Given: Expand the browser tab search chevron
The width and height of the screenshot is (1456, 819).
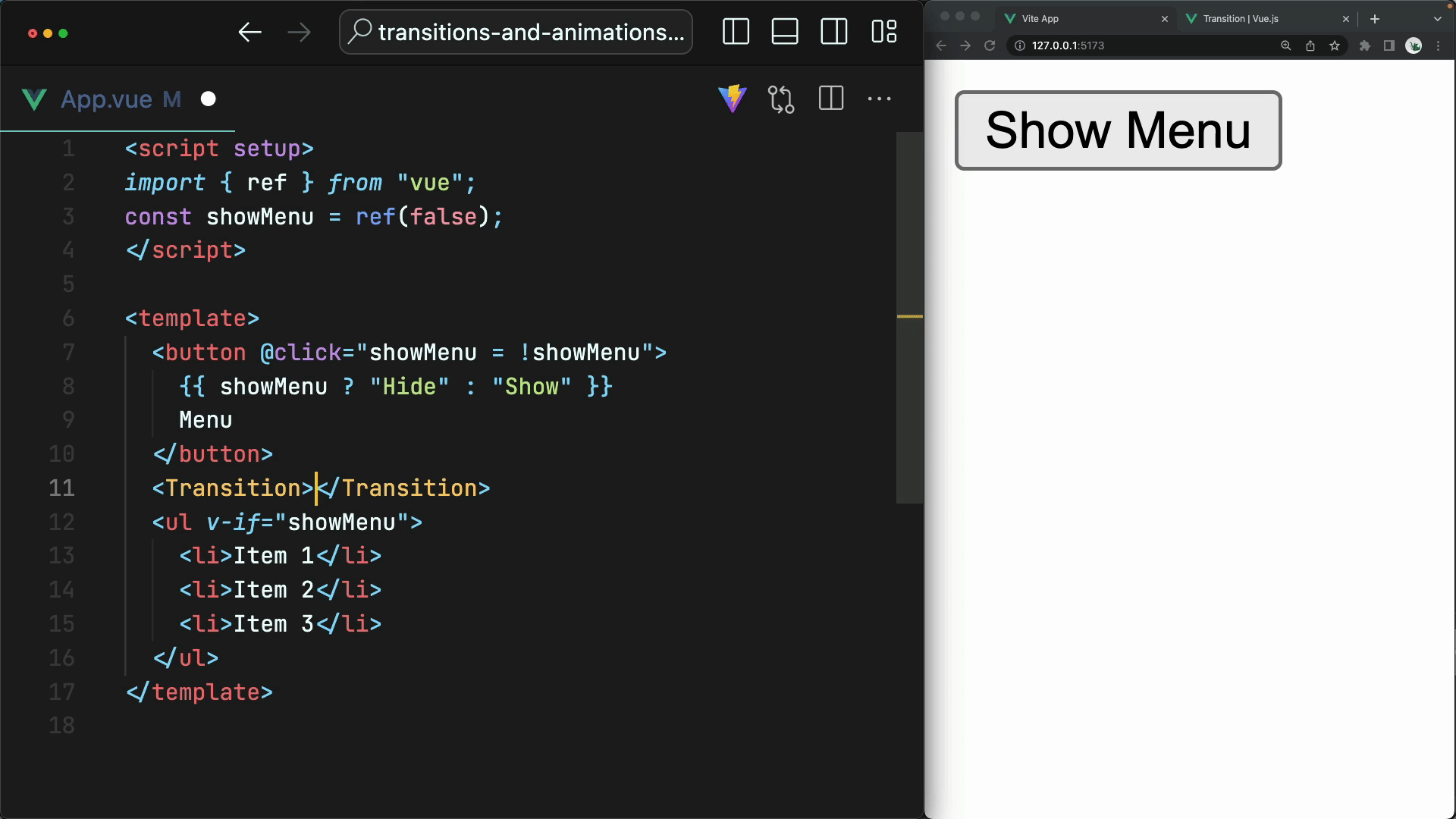Looking at the screenshot, I should [x=1437, y=19].
